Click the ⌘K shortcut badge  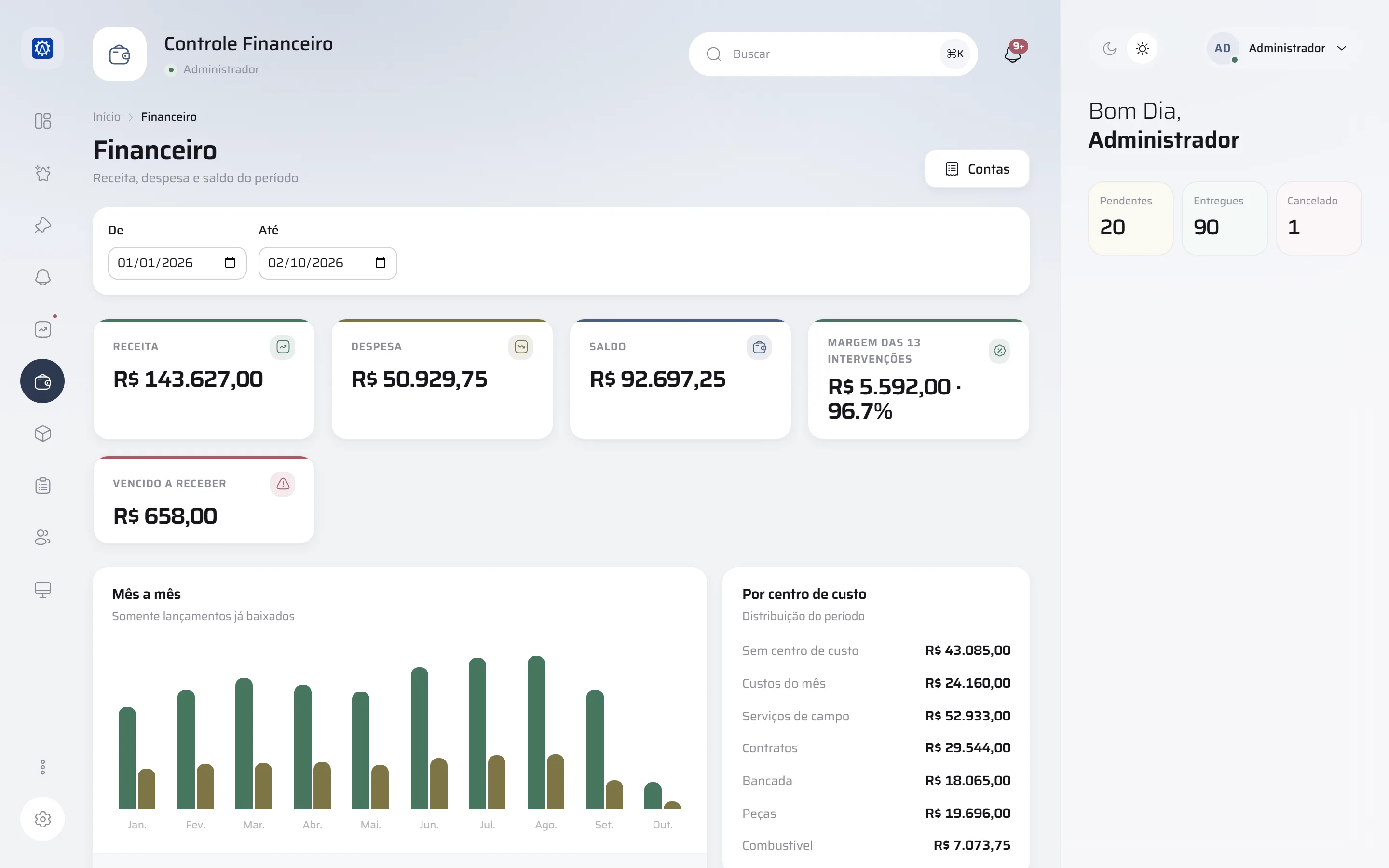[x=954, y=54]
